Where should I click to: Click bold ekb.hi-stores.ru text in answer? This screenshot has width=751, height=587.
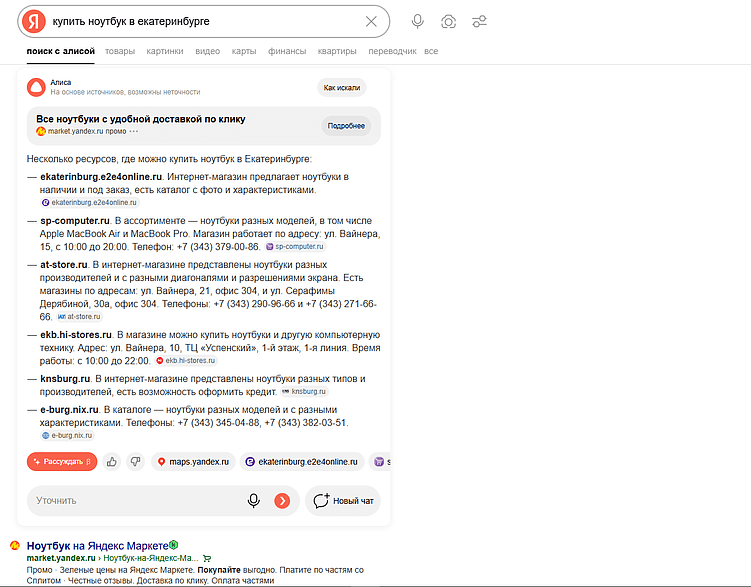[76, 335]
